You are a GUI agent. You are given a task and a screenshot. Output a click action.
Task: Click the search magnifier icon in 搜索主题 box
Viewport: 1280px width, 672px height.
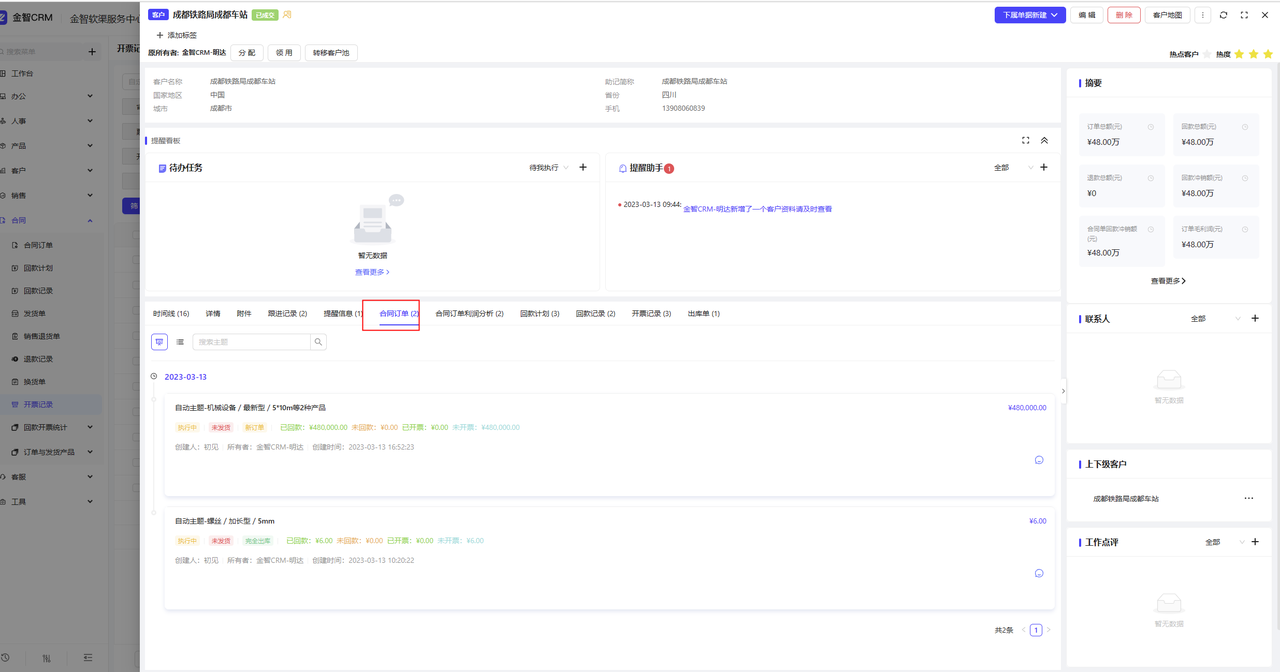tap(318, 342)
